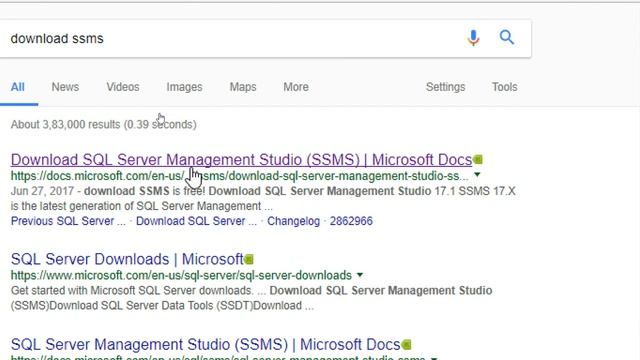Click snippet starting Get started with Microsoft SQL

[251, 298]
